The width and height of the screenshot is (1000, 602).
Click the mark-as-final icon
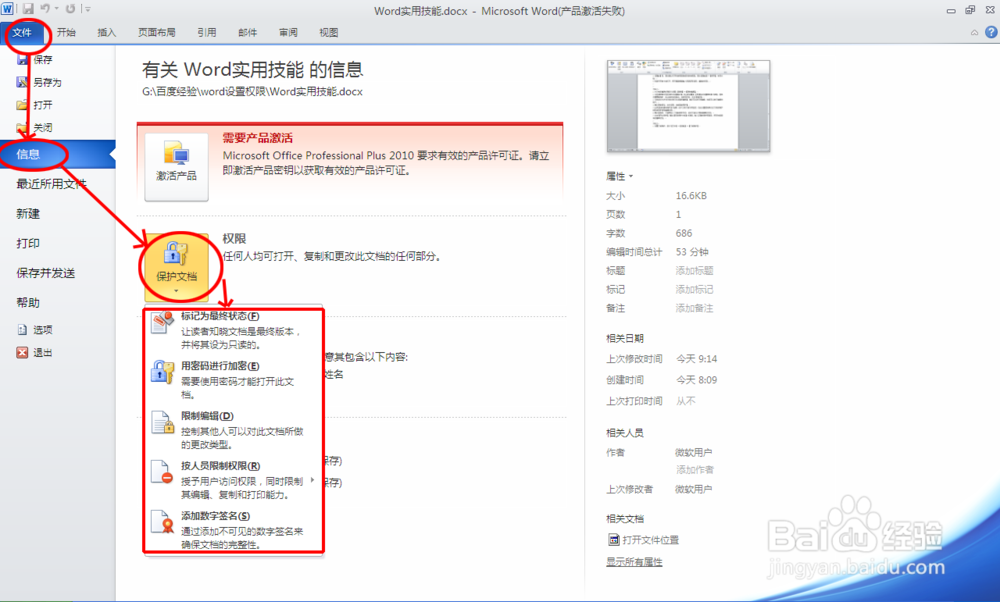click(x=162, y=323)
